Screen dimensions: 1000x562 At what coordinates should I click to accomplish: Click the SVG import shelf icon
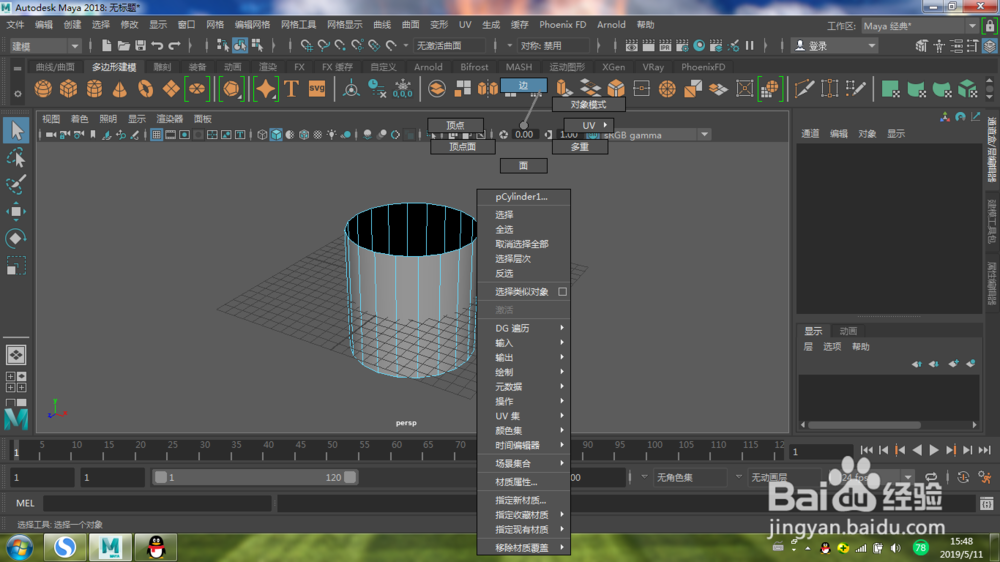[317, 89]
